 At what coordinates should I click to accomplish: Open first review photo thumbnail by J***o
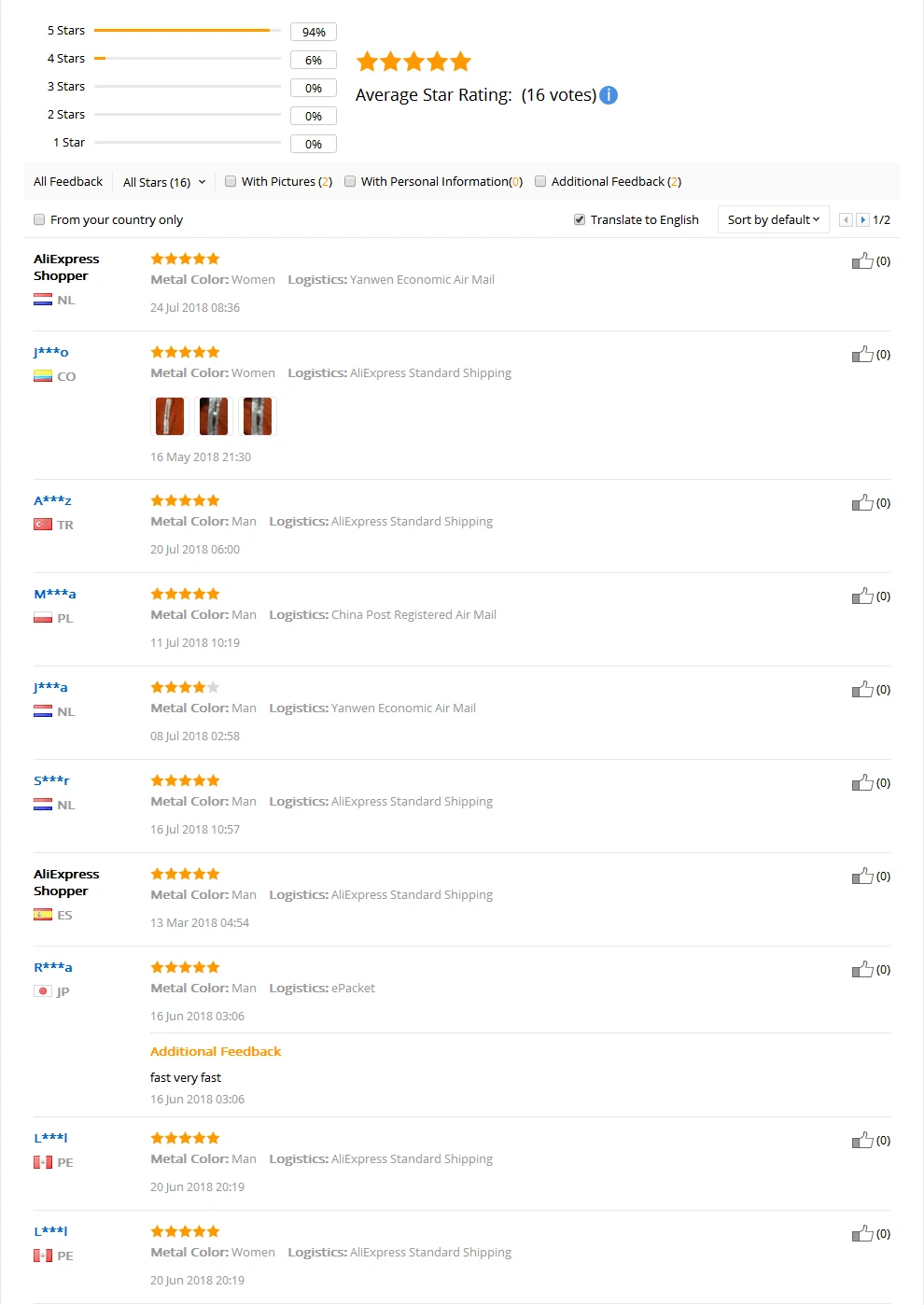(x=170, y=416)
